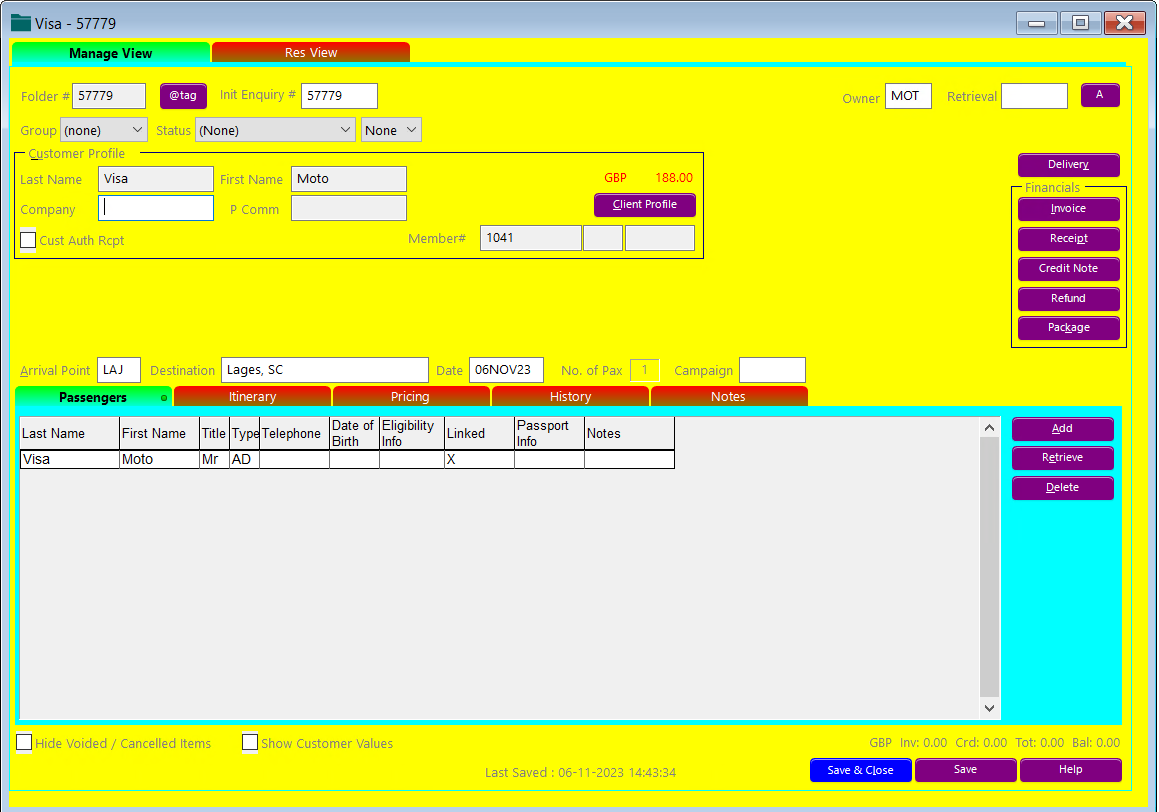
Task: Click the passenger list scrollbar track
Action: click(x=990, y=567)
